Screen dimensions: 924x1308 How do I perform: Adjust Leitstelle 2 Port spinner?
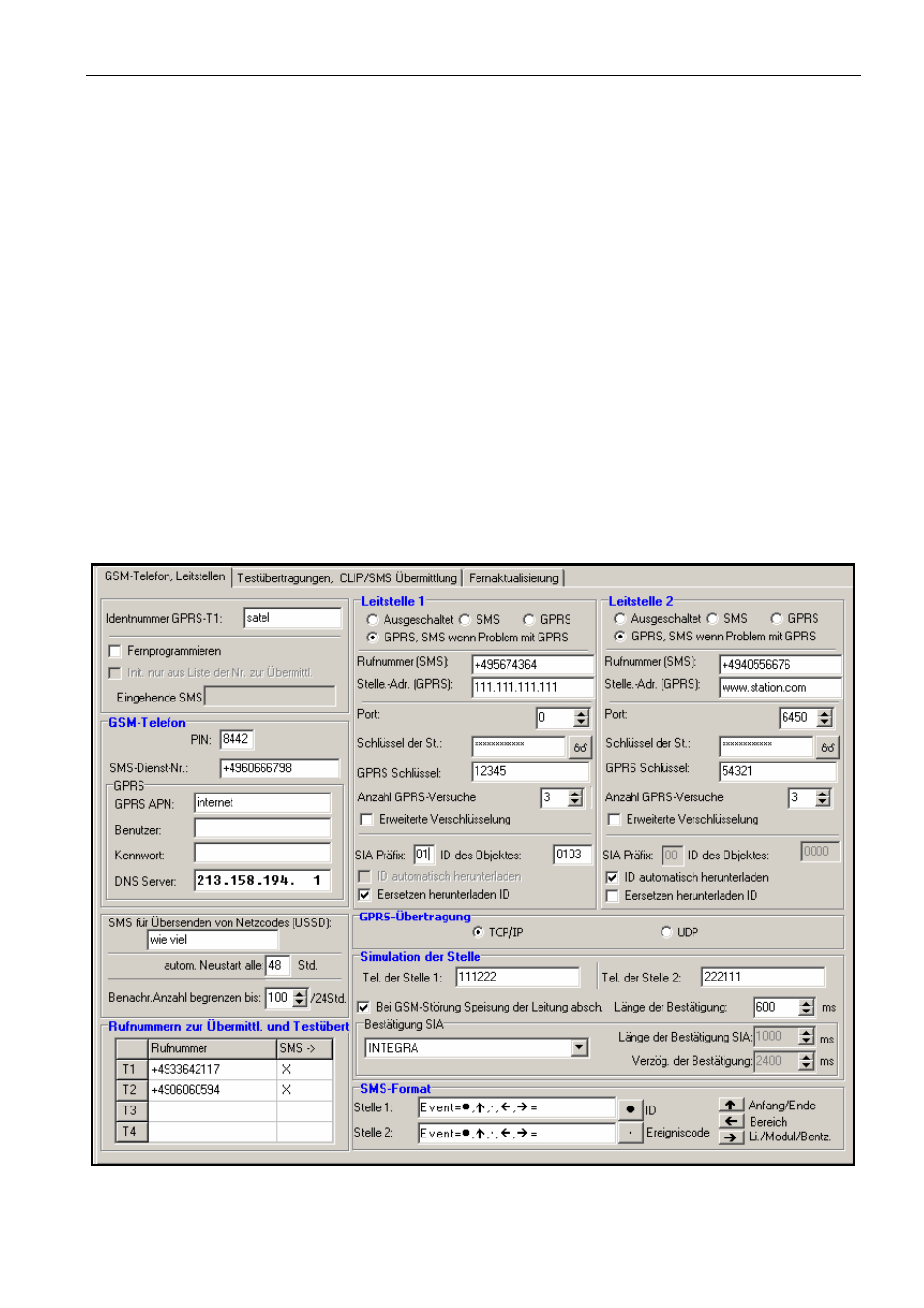click(825, 718)
